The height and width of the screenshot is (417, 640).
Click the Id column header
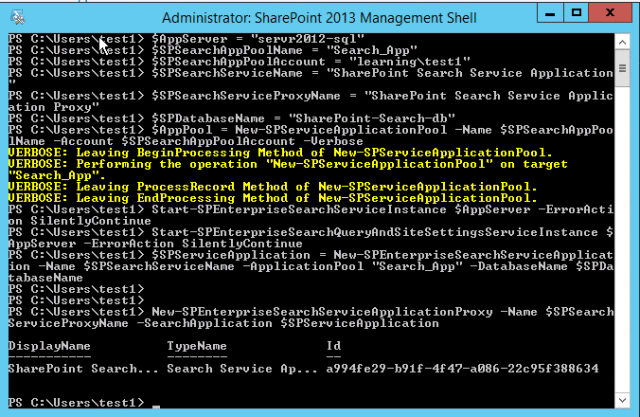click(x=333, y=346)
